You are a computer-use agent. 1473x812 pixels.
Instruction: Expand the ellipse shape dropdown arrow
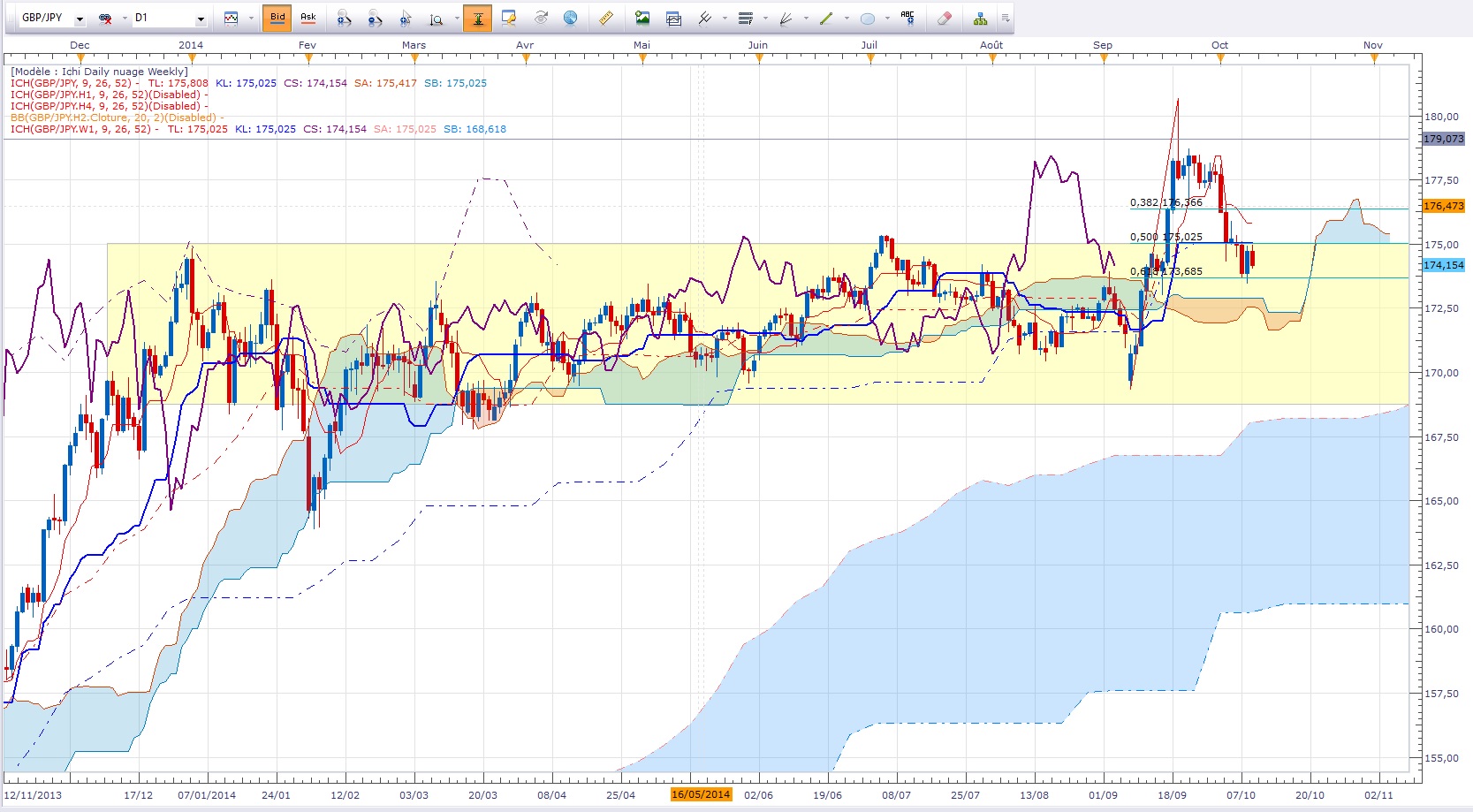point(887,19)
